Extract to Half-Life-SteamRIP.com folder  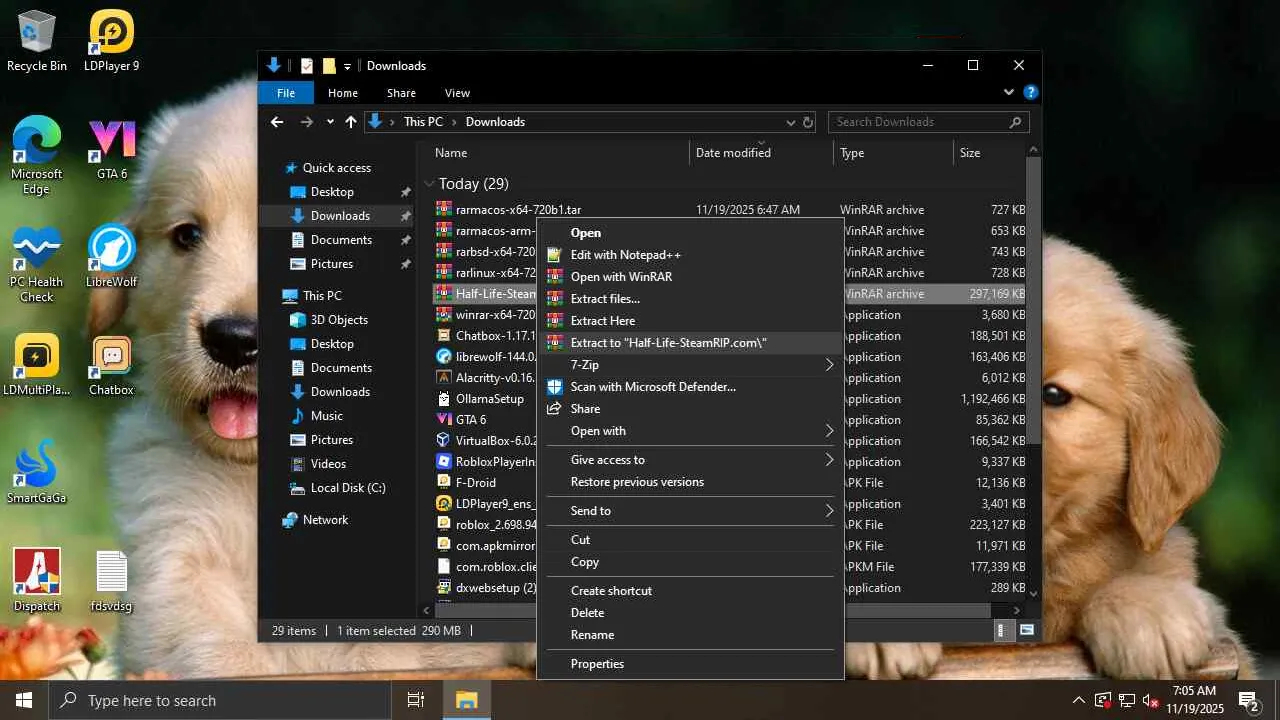tap(690, 343)
